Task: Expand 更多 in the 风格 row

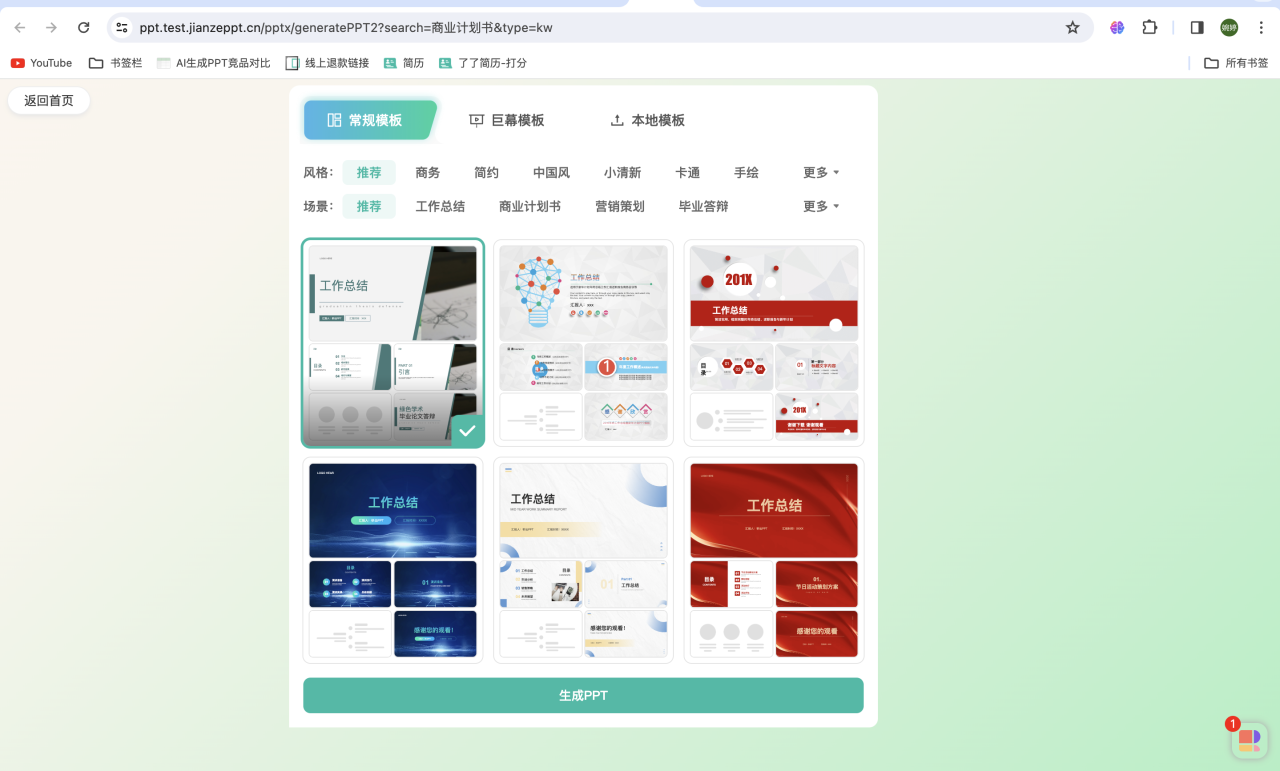Action: tap(821, 173)
